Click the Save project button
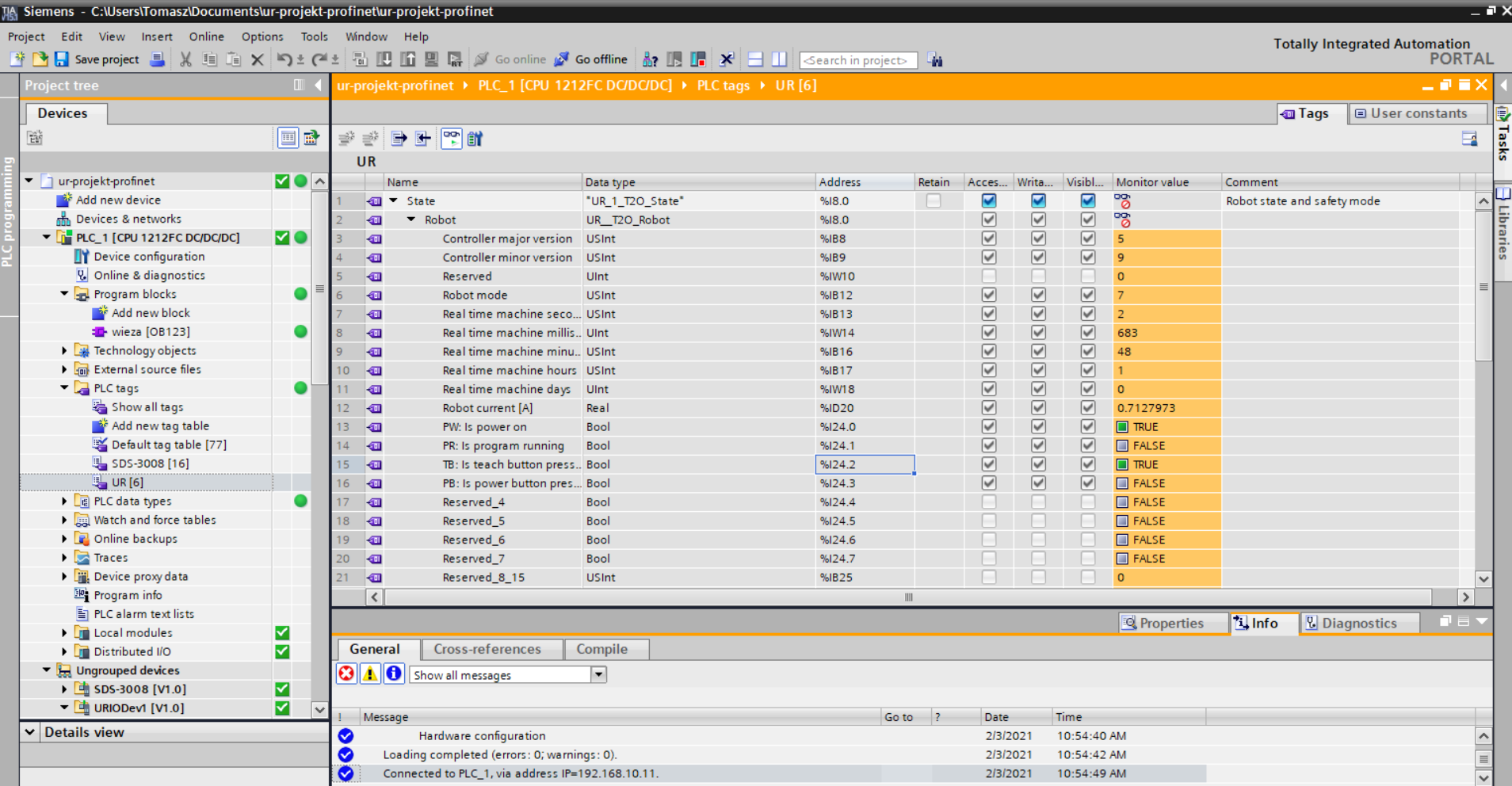Image resolution: width=1512 pixels, height=786 pixels. click(x=96, y=59)
